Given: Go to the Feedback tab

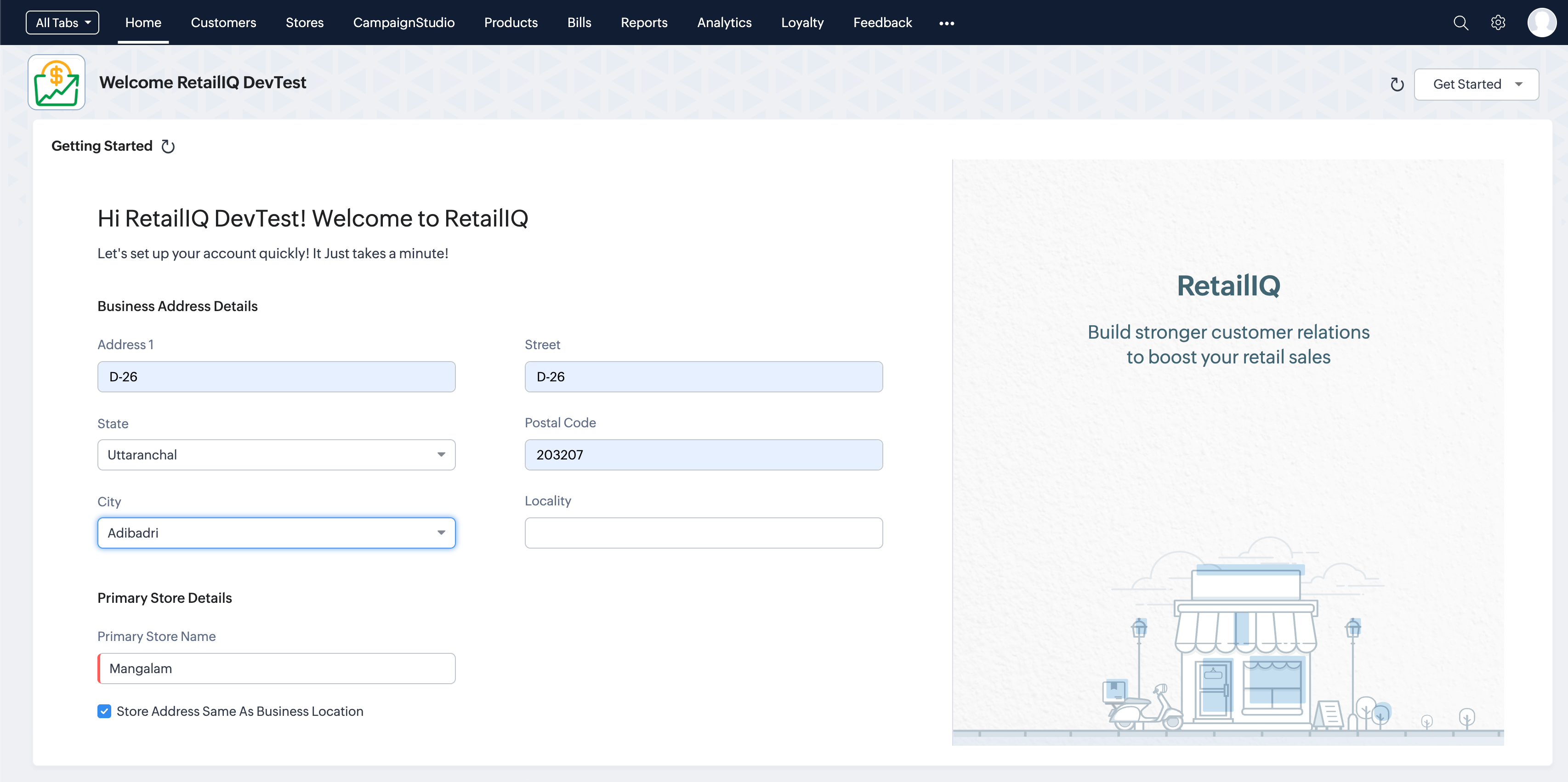Looking at the screenshot, I should pos(882,23).
